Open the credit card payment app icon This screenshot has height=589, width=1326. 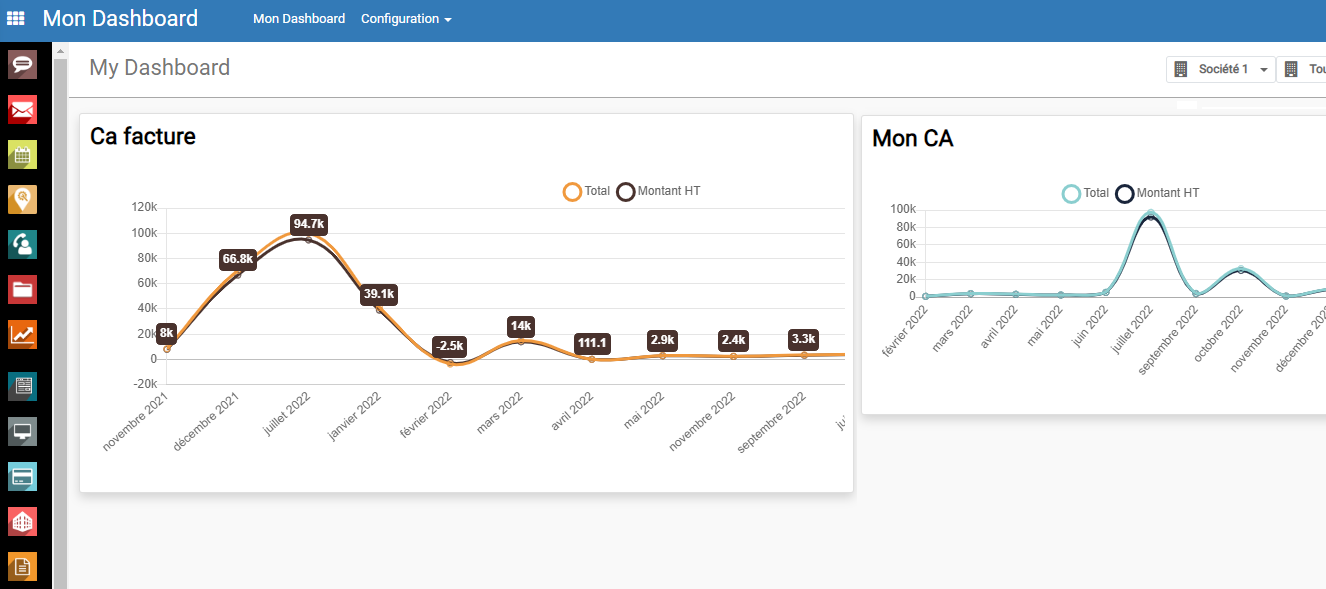22,477
